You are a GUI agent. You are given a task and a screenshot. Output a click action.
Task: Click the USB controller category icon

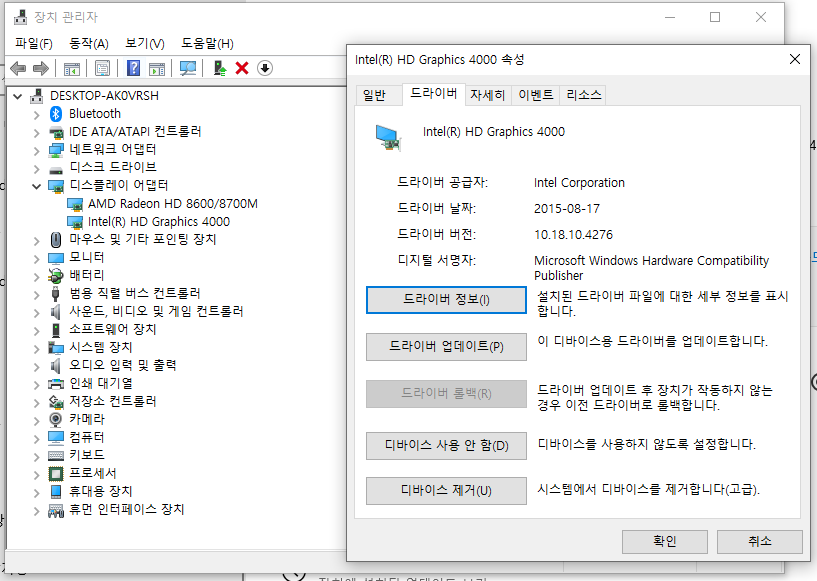(x=56, y=294)
